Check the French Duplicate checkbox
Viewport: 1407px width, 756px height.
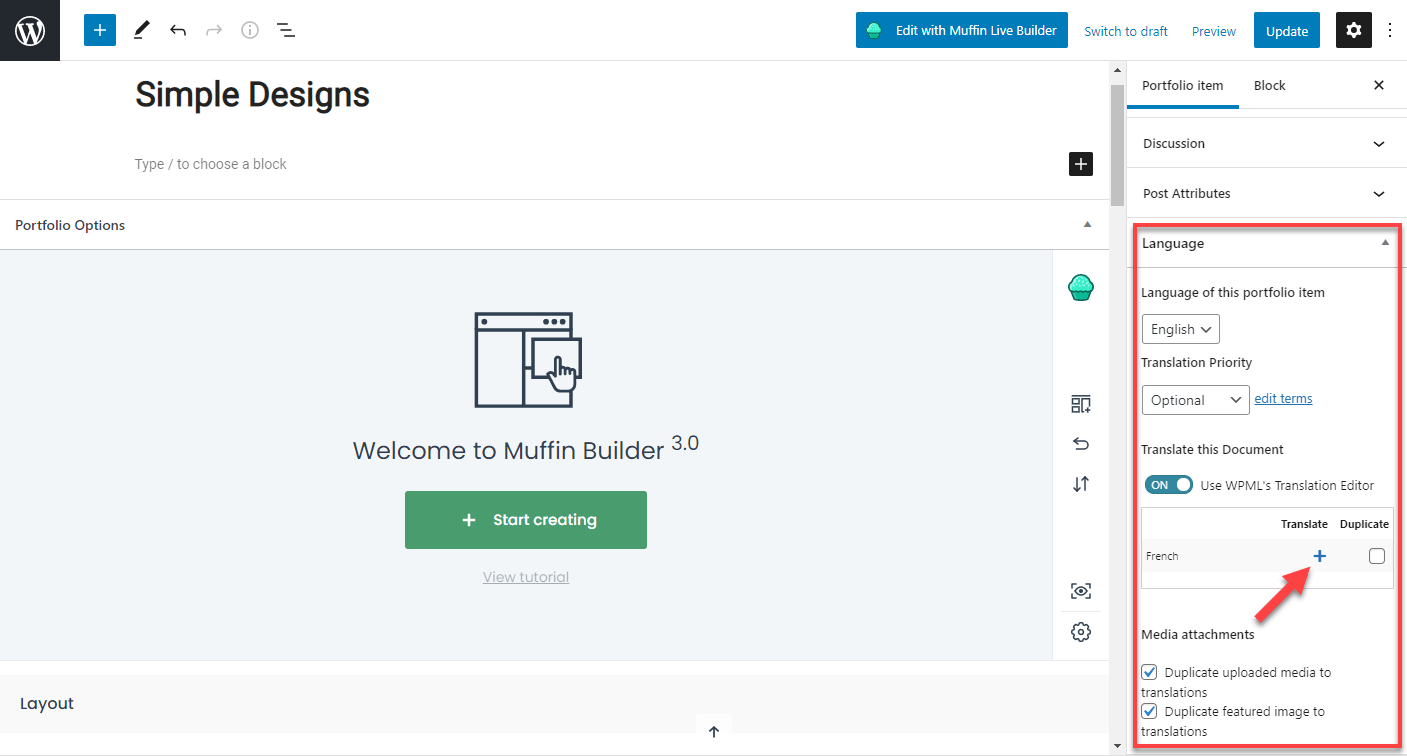point(1377,556)
